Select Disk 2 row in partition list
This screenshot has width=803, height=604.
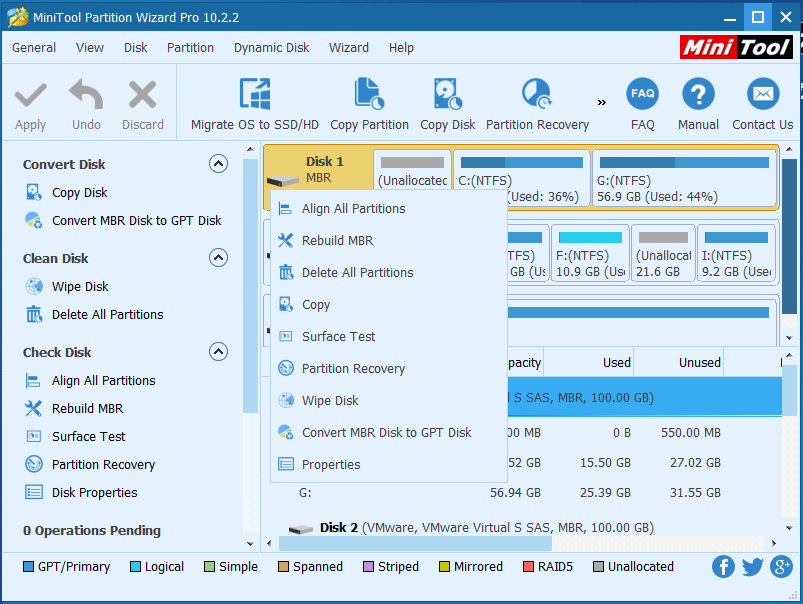pos(521,527)
